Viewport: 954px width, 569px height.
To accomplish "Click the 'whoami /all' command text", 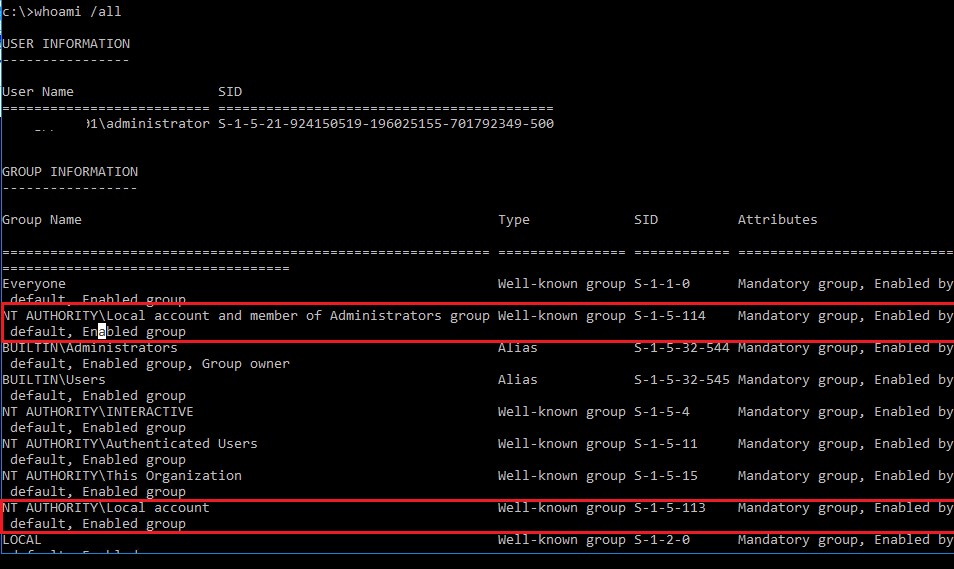I will point(77,12).
